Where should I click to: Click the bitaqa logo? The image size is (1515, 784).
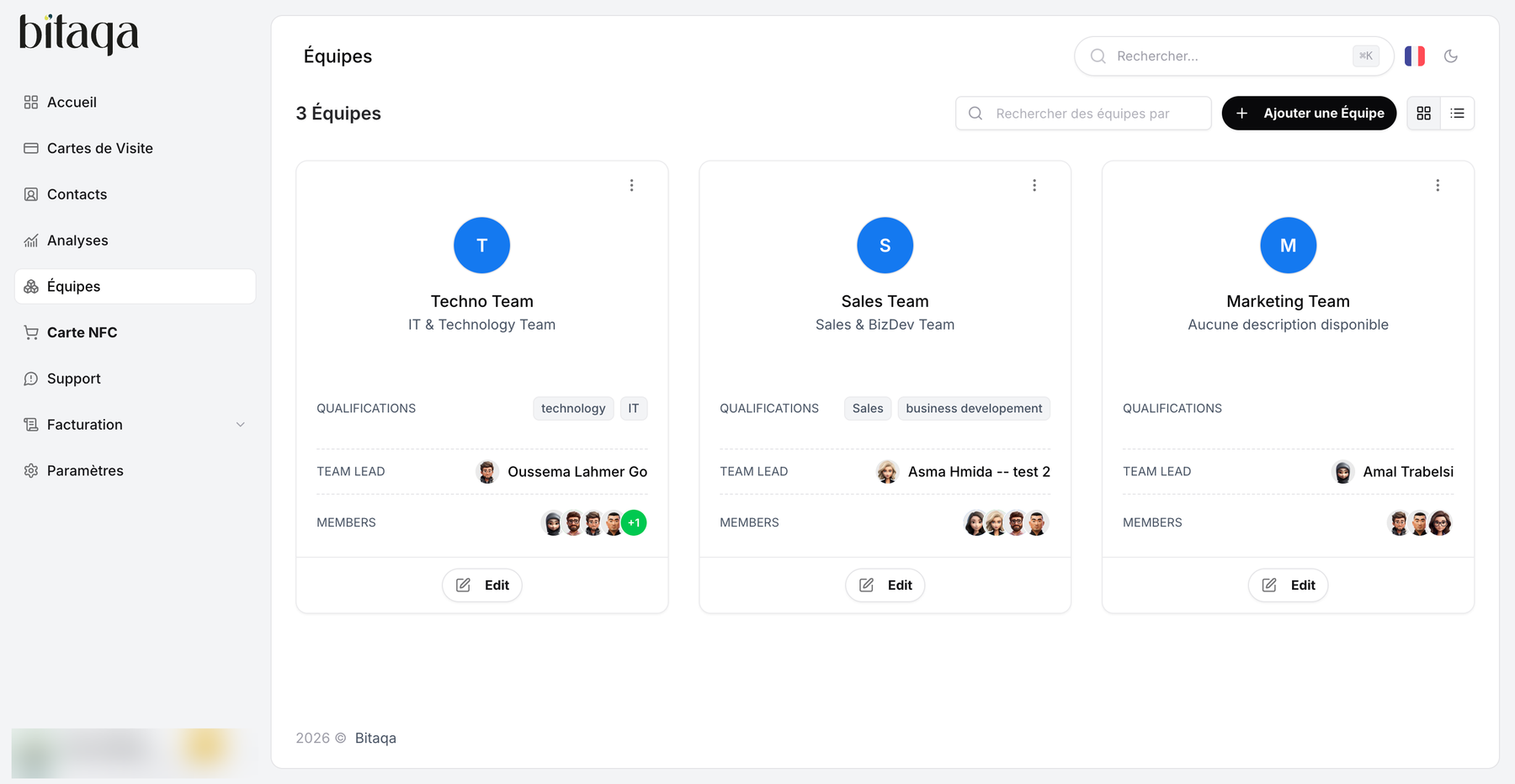tap(79, 34)
